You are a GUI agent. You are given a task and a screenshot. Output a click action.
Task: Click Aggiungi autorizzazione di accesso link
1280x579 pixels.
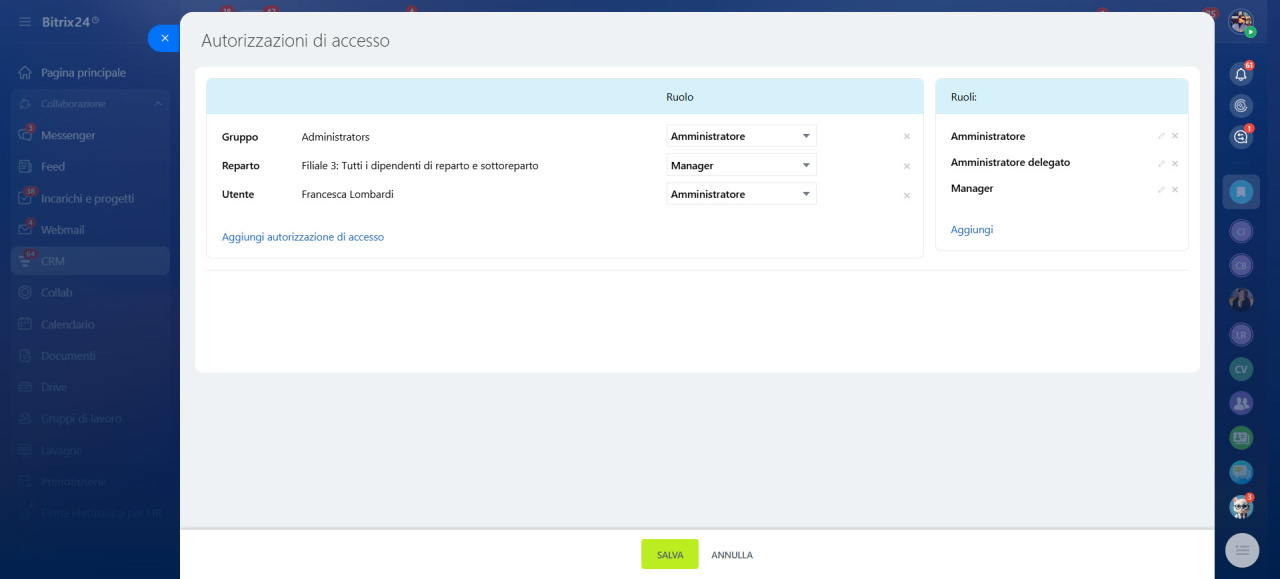point(303,237)
